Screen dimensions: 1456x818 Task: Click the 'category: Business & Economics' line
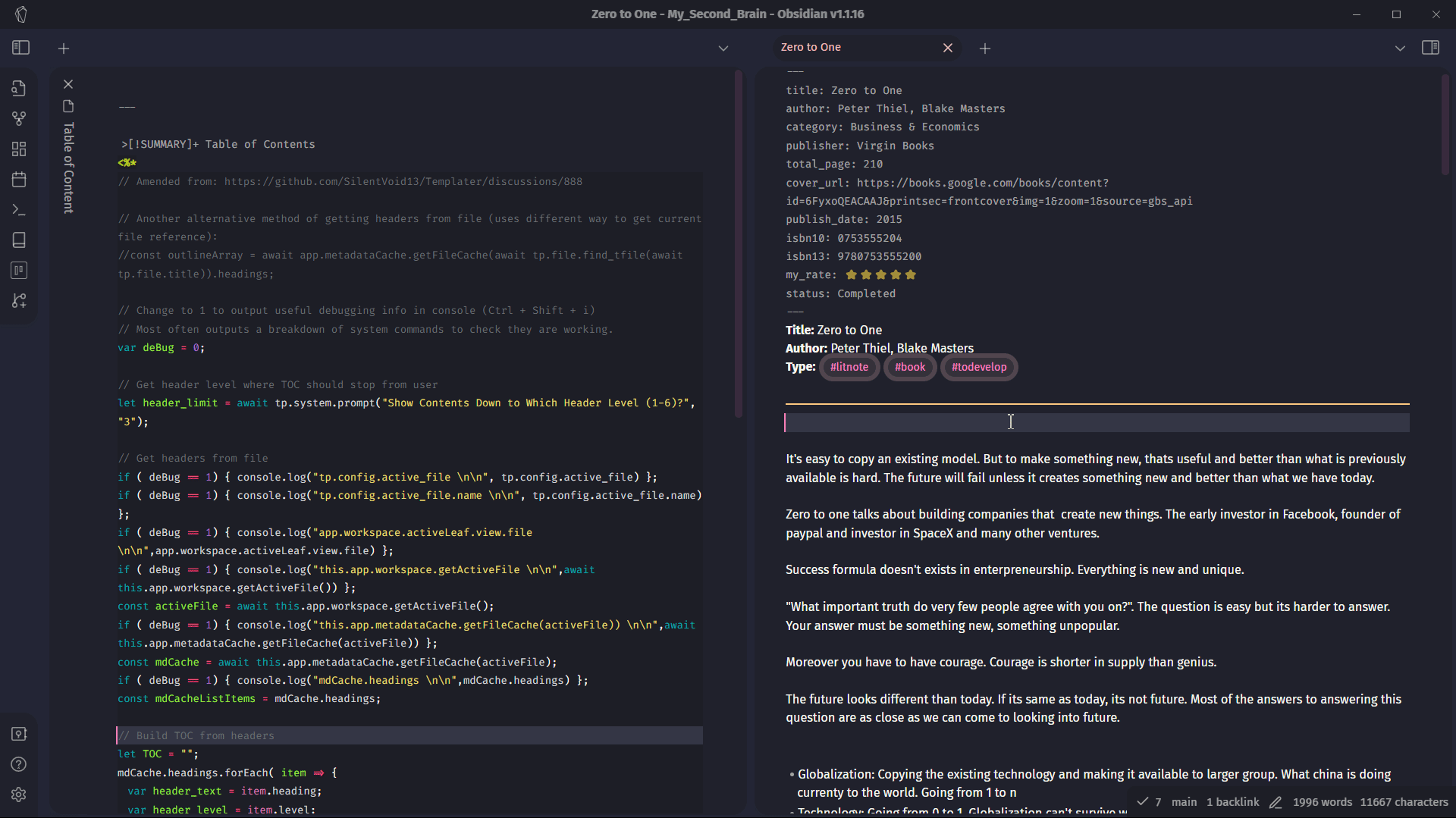[x=882, y=127]
